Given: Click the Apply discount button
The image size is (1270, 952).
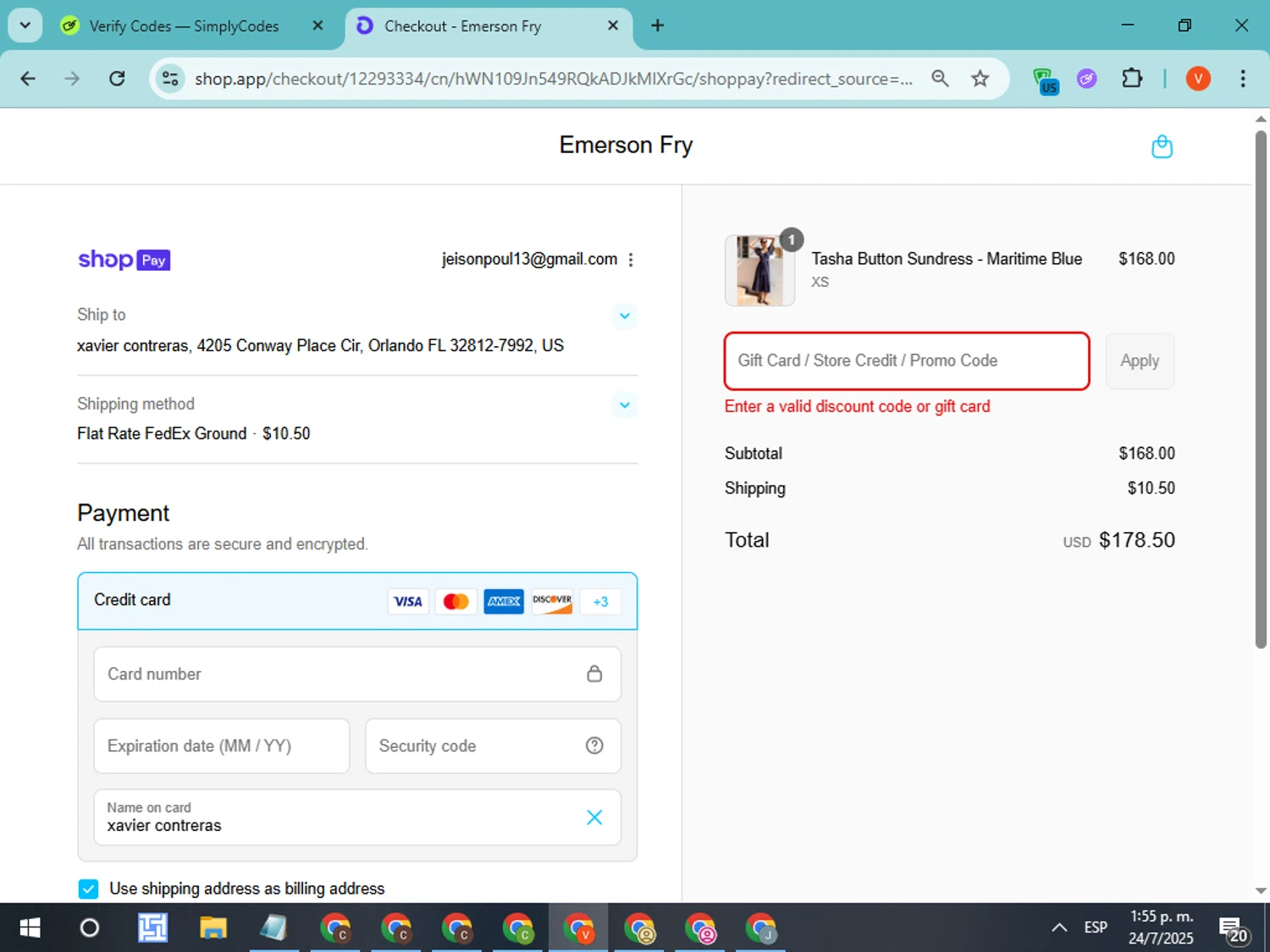Looking at the screenshot, I should 1140,361.
